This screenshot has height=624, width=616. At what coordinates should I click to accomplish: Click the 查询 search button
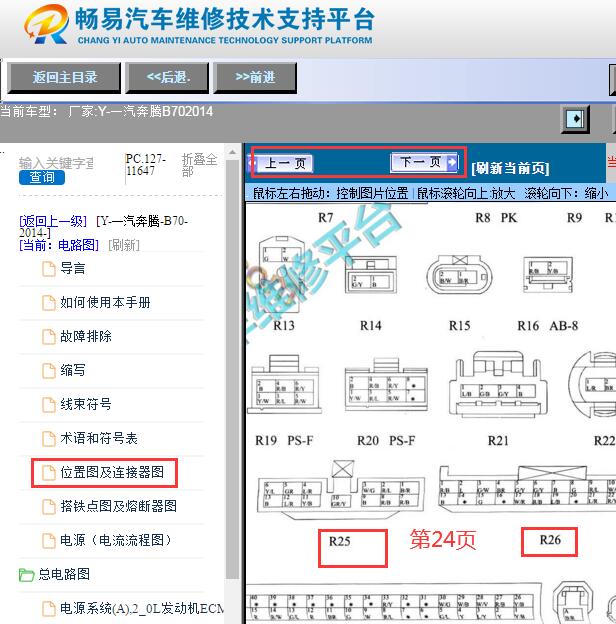[x=42, y=177]
